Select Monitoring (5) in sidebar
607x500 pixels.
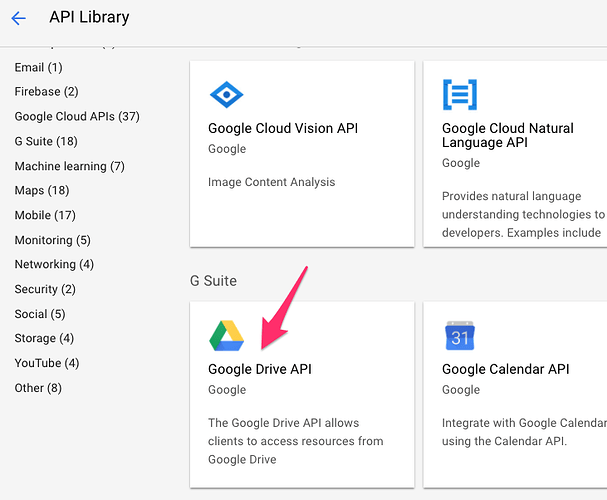pos(52,240)
